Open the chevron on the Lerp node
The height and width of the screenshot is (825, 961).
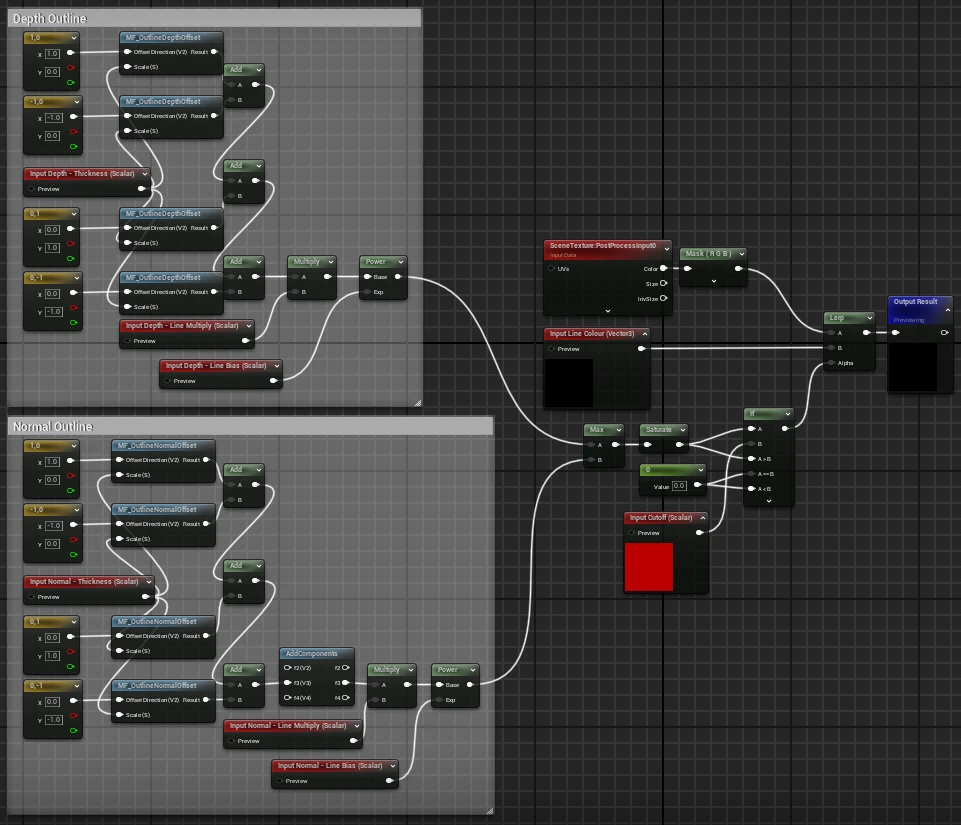[869, 317]
